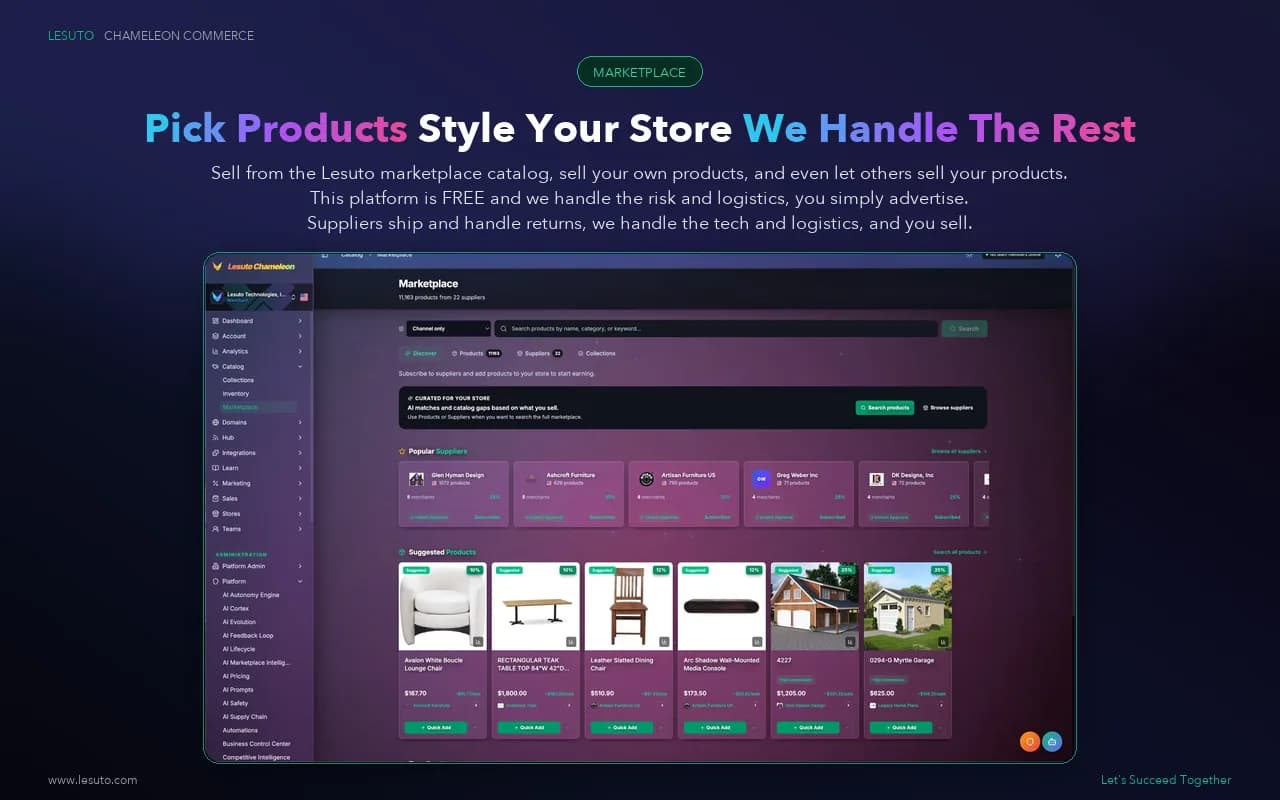Click the MARKETPLACE pill badge
The image size is (1280, 800).
[x=640, y=72]
